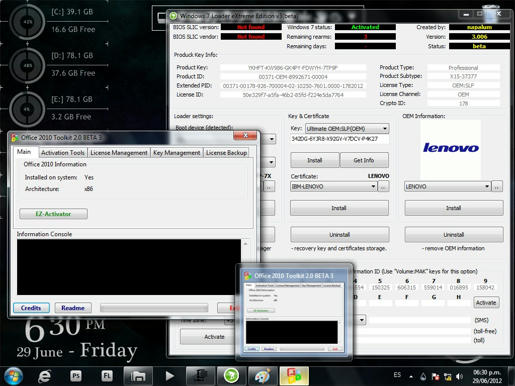This screenshot has height=386, width=515.
Task: Switch to Windows 7 Loader green taskbar icon
Action: click(231, 376)
